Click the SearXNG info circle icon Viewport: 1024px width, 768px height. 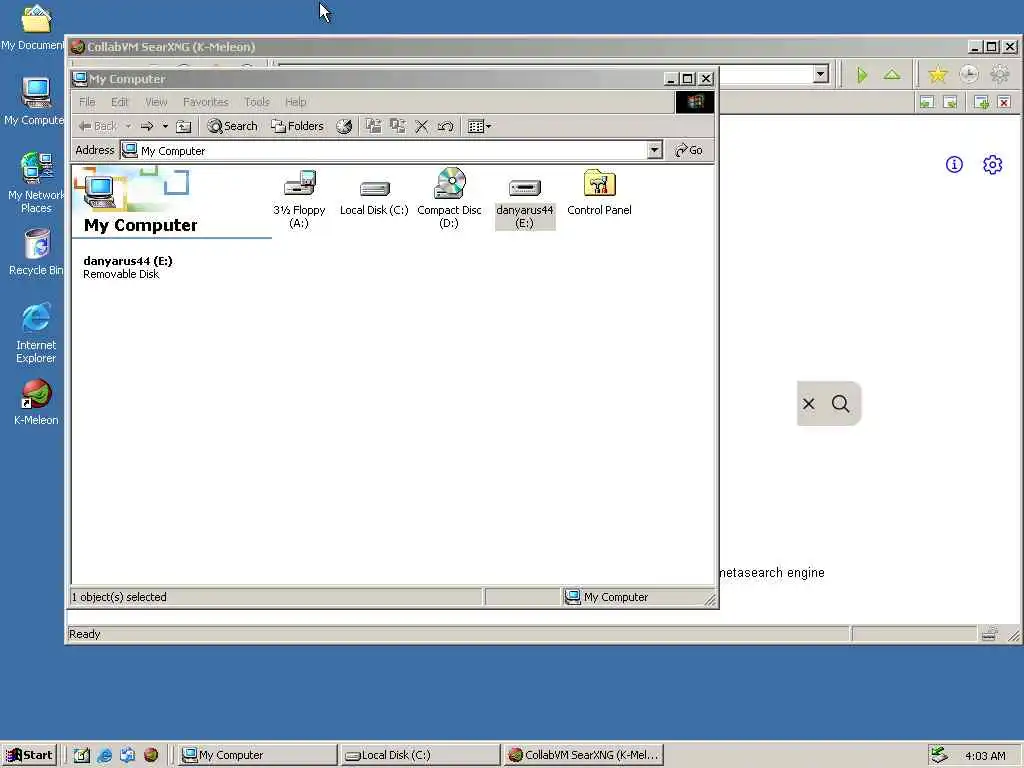(954, 165)
